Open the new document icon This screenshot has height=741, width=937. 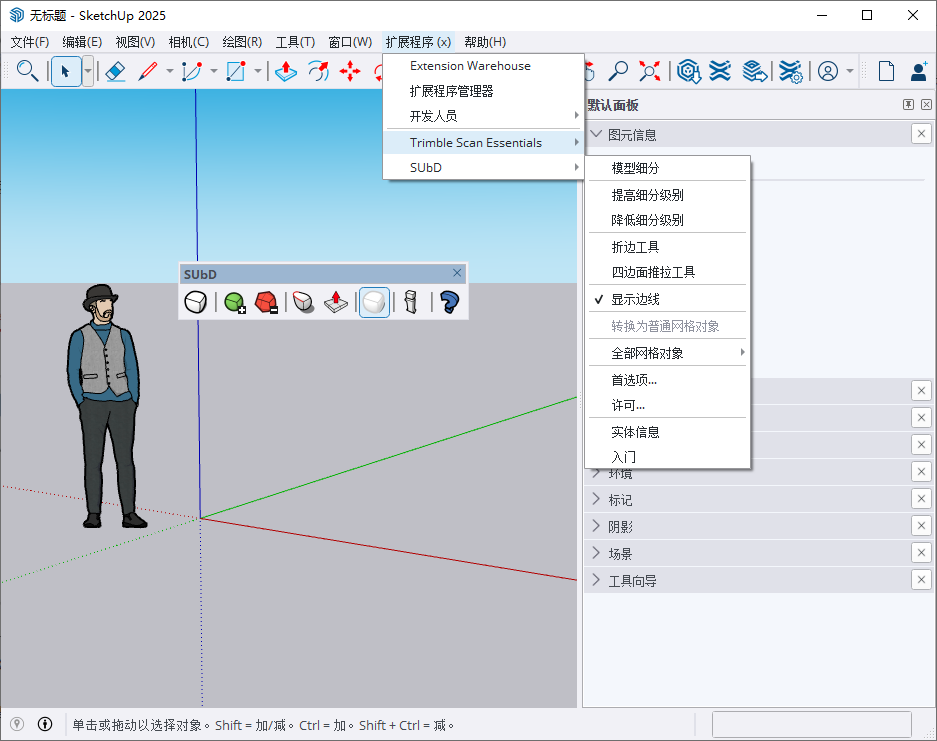885,71
